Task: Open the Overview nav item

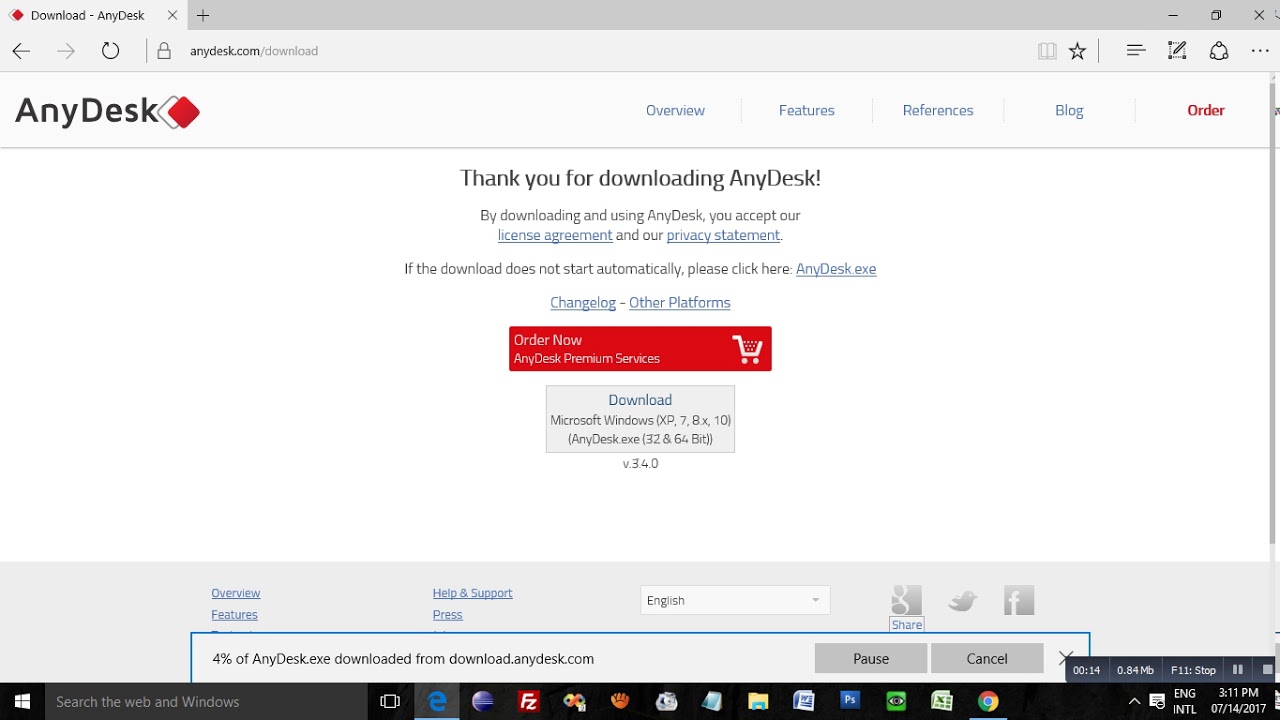Action: [675, 111]
